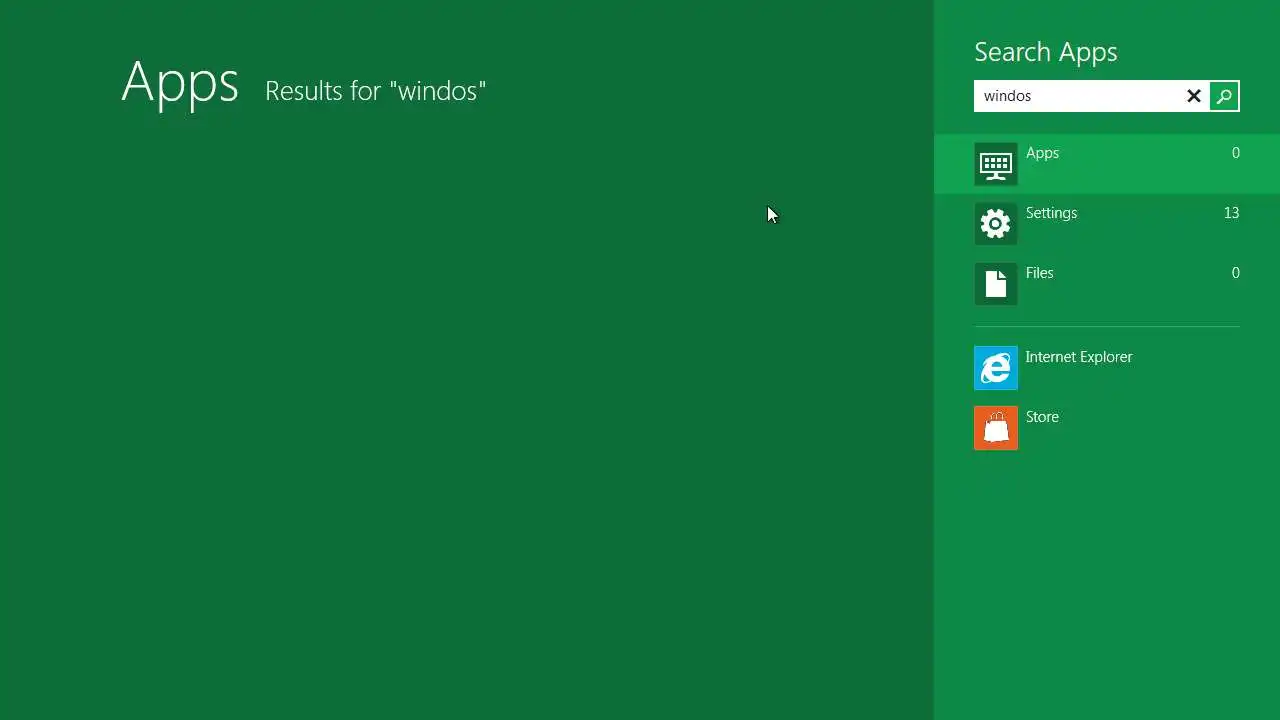Click the Apps monitor icon in search pane
Viewport: 1280px width, 720px height.
pyautogui.click(x=996, y=164)
